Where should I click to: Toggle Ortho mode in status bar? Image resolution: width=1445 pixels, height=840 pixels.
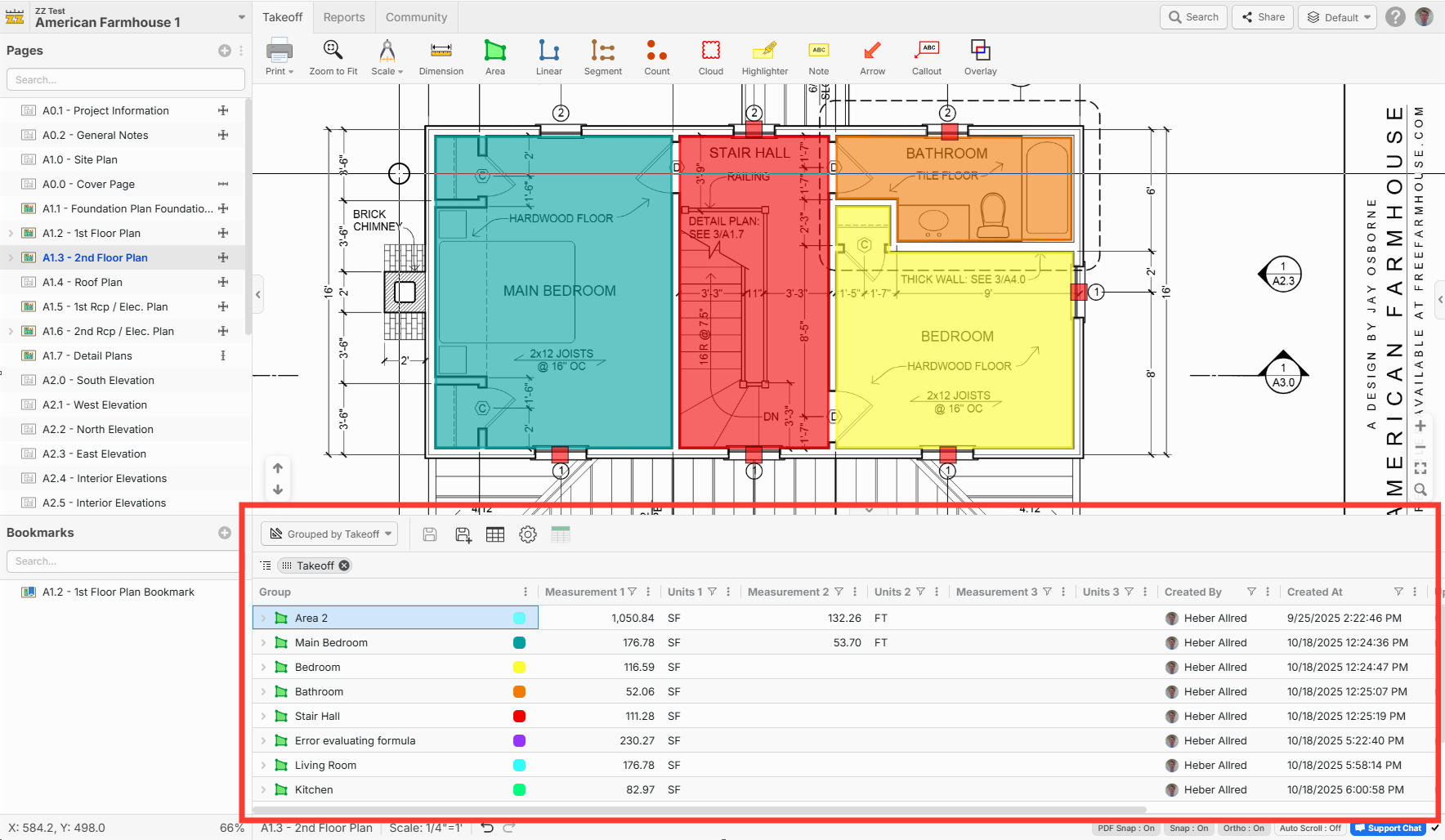1243,829
